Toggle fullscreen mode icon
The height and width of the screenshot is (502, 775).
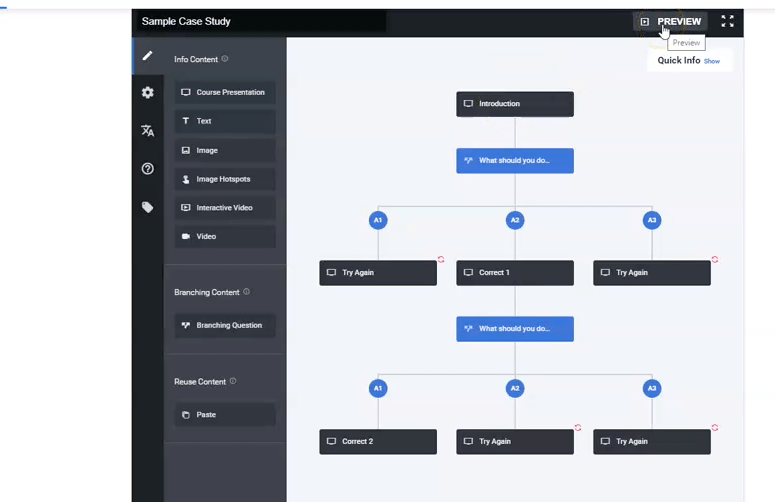pos(727,21)
